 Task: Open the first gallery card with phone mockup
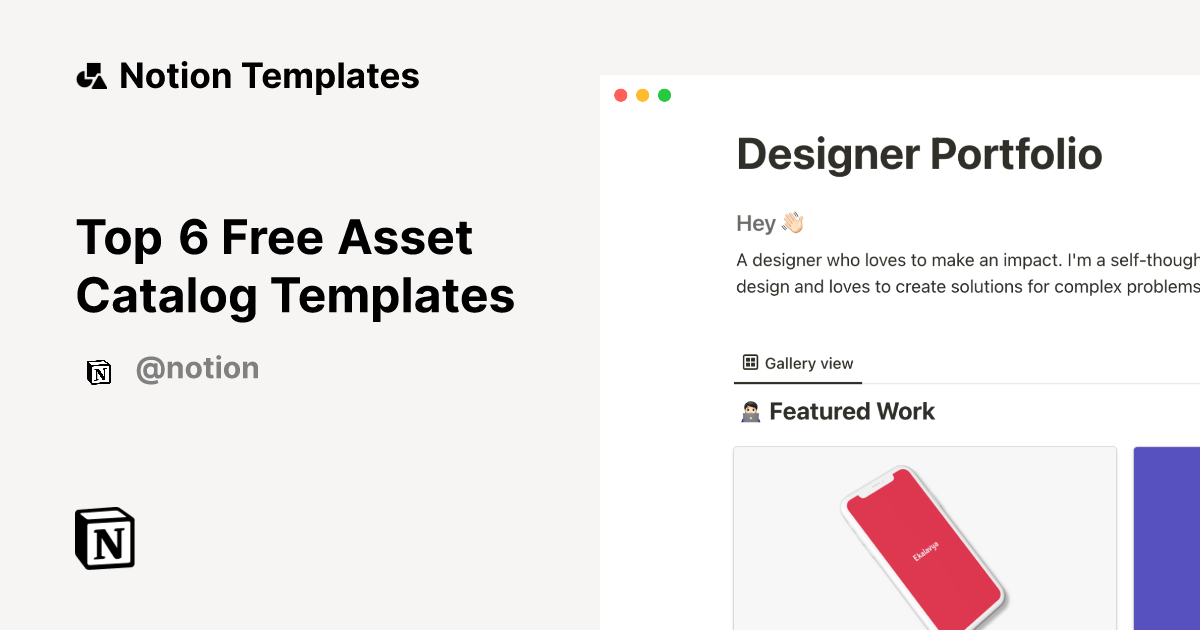pos(924,538)
